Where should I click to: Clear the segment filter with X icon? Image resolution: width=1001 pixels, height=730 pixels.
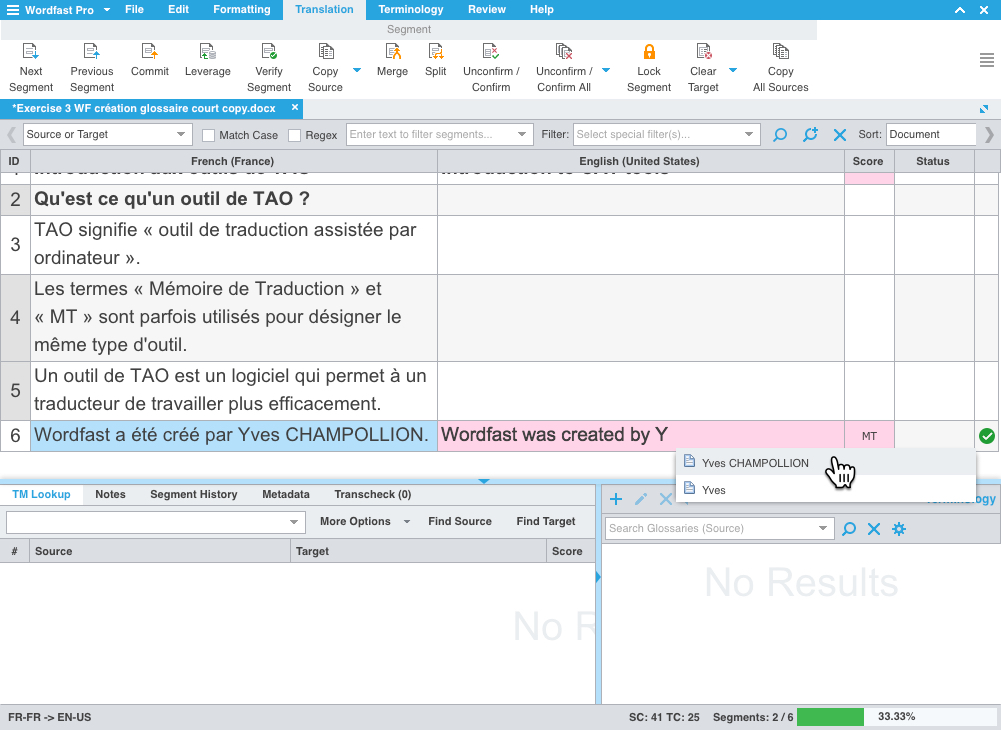pyautogui.click(x=839, y=135)
